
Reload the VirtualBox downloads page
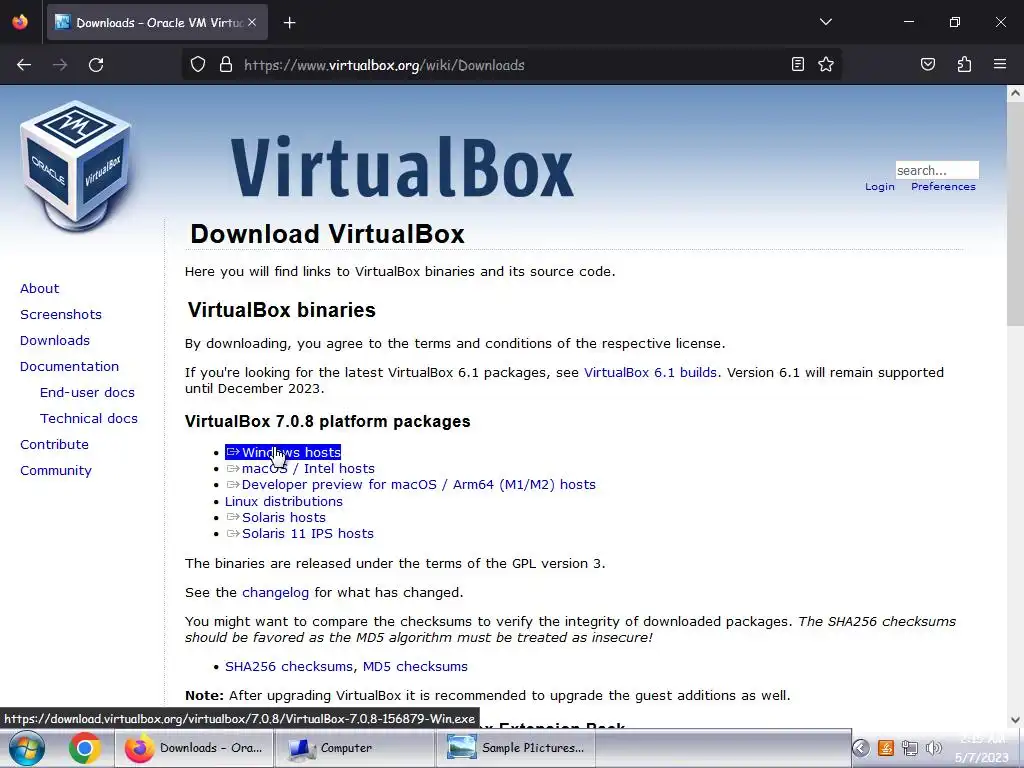click(96, 65)
